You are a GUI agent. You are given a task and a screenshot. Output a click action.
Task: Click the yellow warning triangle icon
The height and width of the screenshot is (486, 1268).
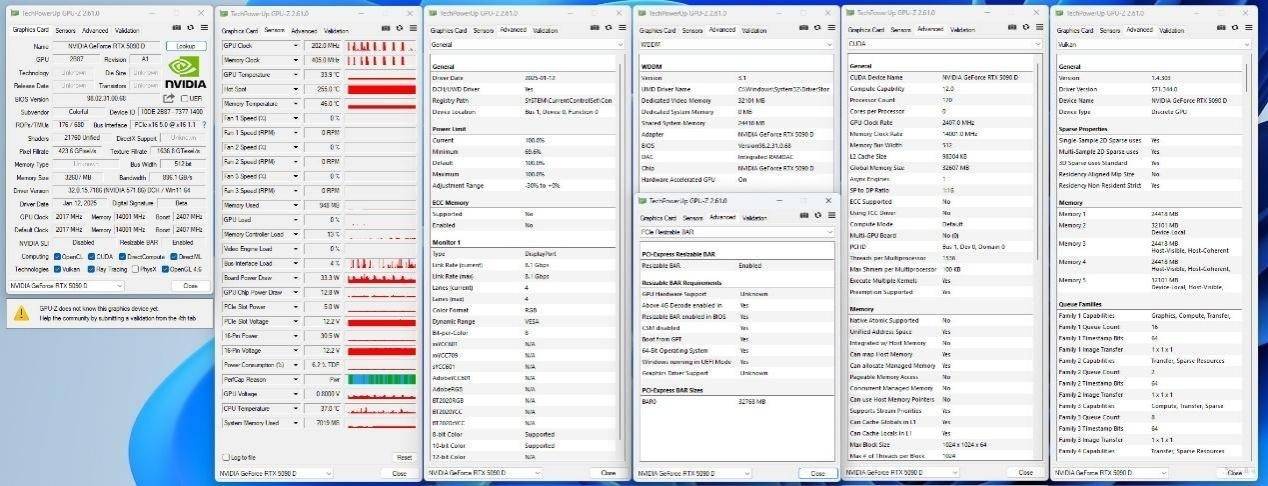(22, 313)
